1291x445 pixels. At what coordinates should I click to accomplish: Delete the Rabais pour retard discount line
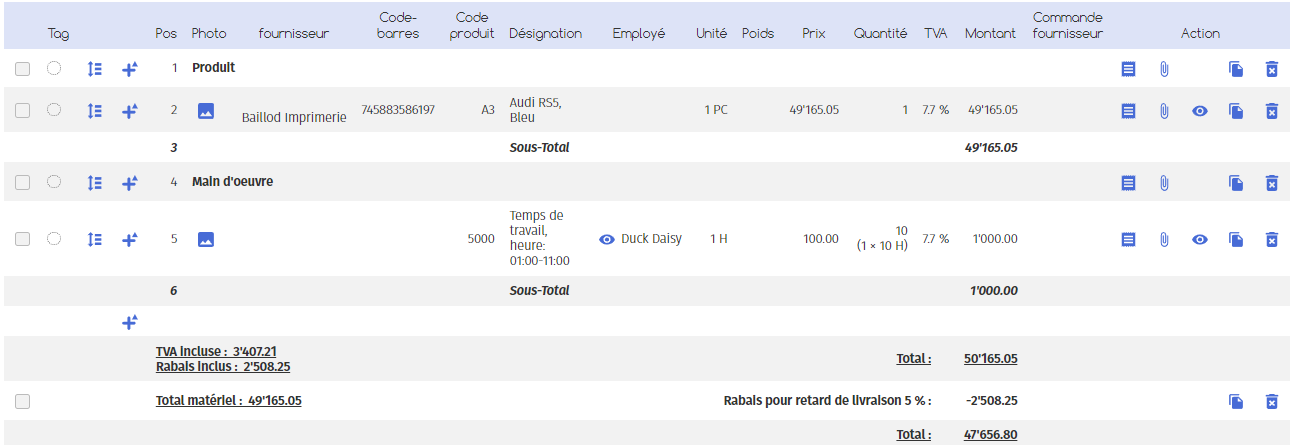point(1271,401)
